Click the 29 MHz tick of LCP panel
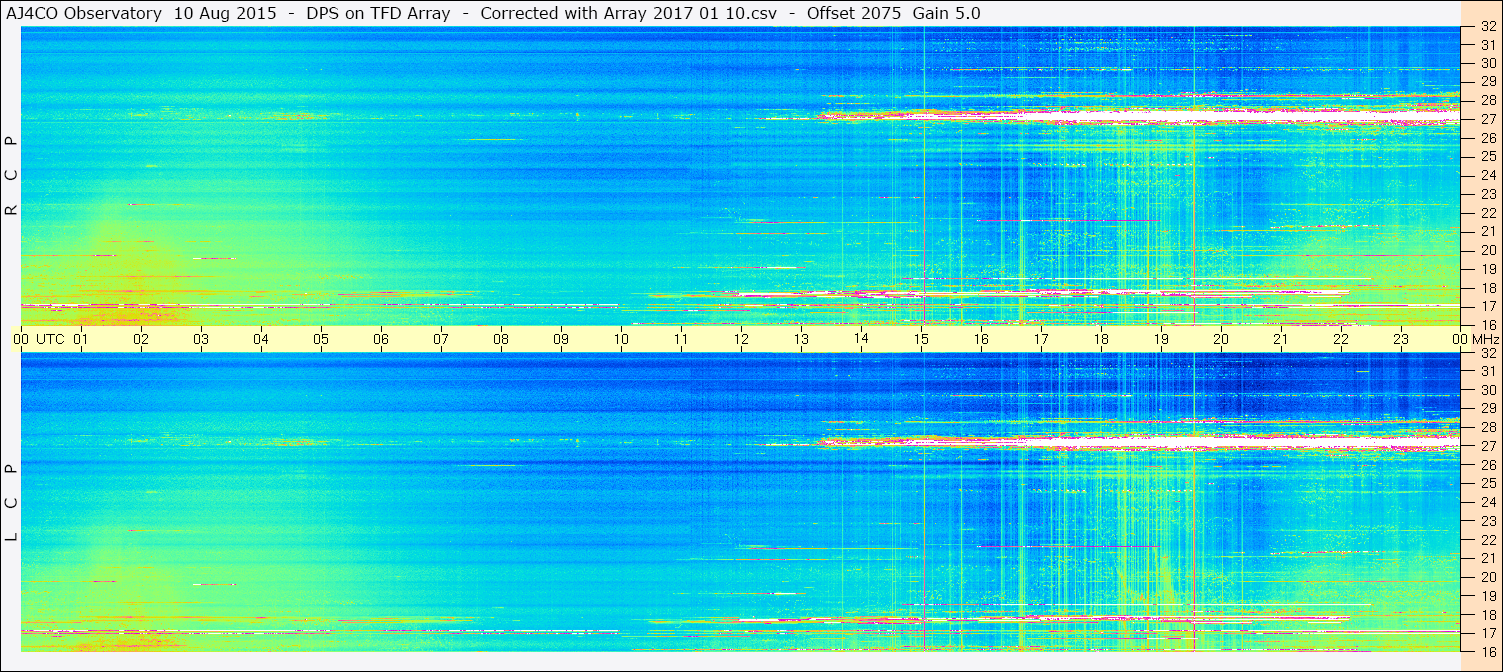The height and width of the screenshot is (672, 1503). click(1487, 409)
